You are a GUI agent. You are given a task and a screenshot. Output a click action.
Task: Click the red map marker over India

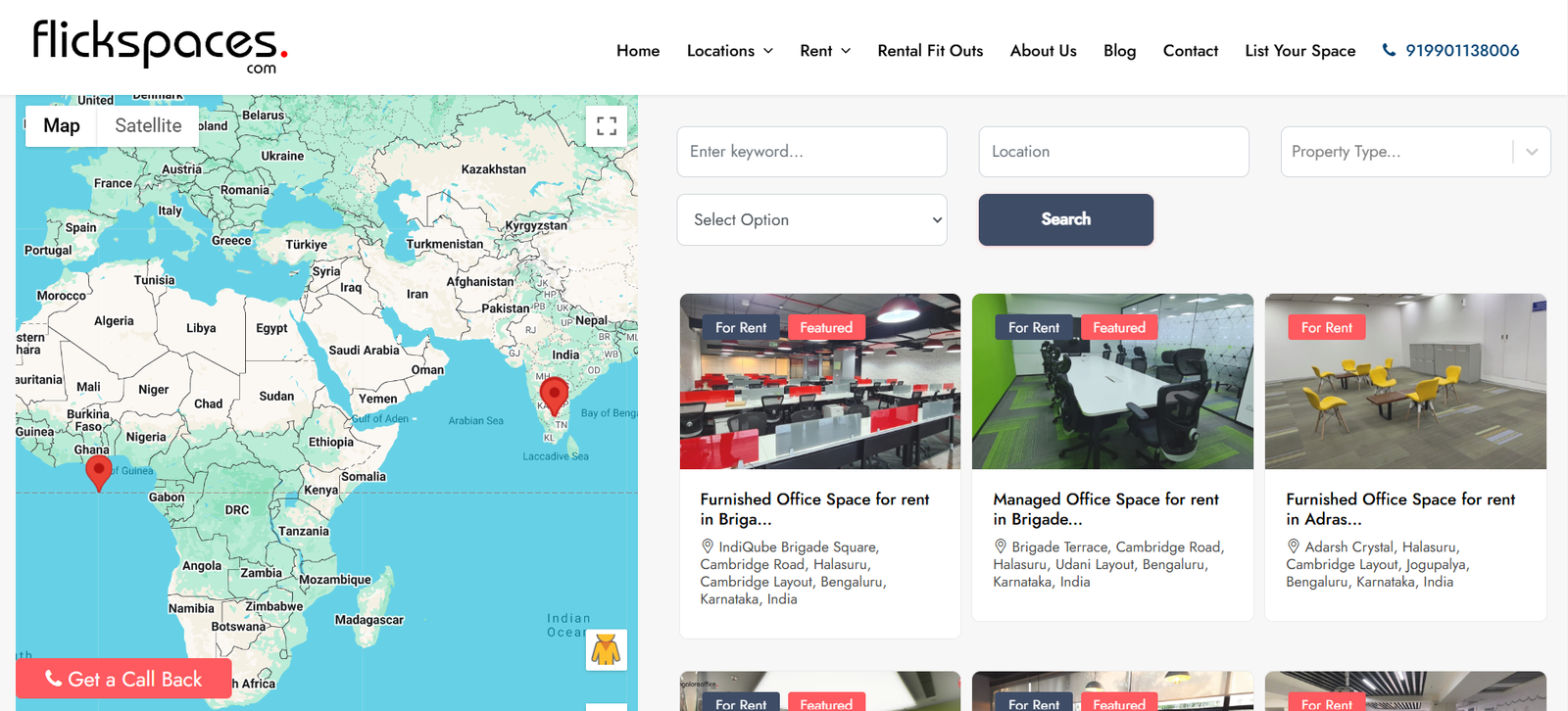tap(554, 395)
